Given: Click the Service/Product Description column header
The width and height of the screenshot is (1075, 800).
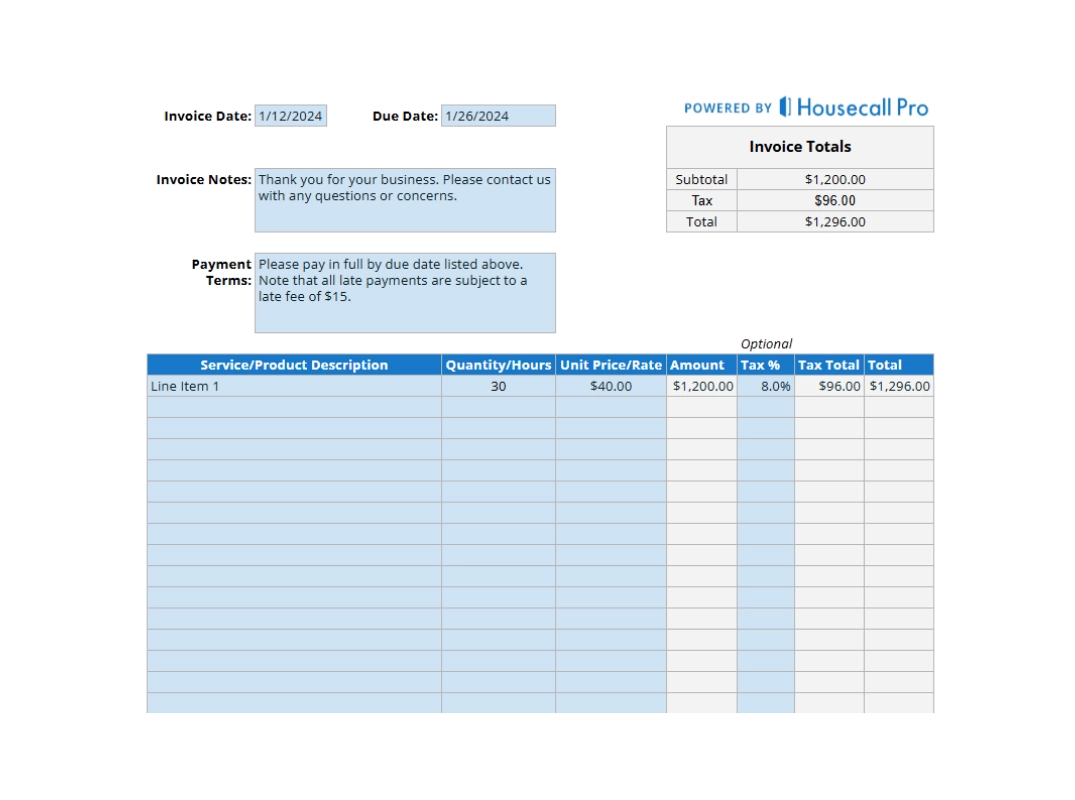Looking at the screenshot, I should tap(294, 364).
